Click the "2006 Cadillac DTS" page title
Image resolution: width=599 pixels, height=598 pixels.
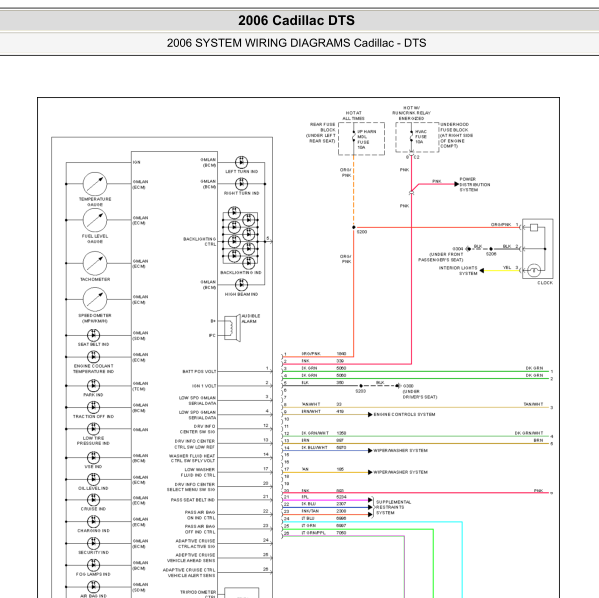click(x=296, y=20)
